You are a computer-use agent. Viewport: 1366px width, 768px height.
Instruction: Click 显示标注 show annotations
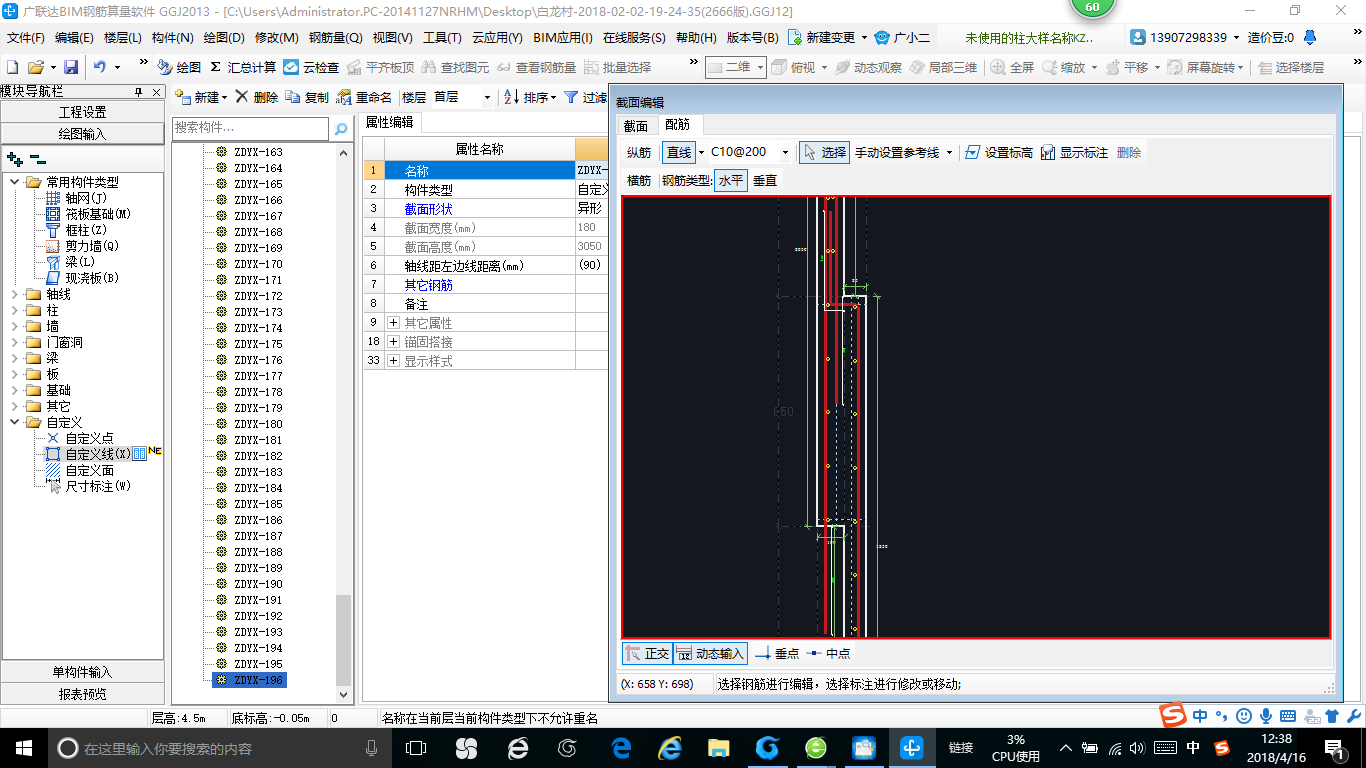1074,152
